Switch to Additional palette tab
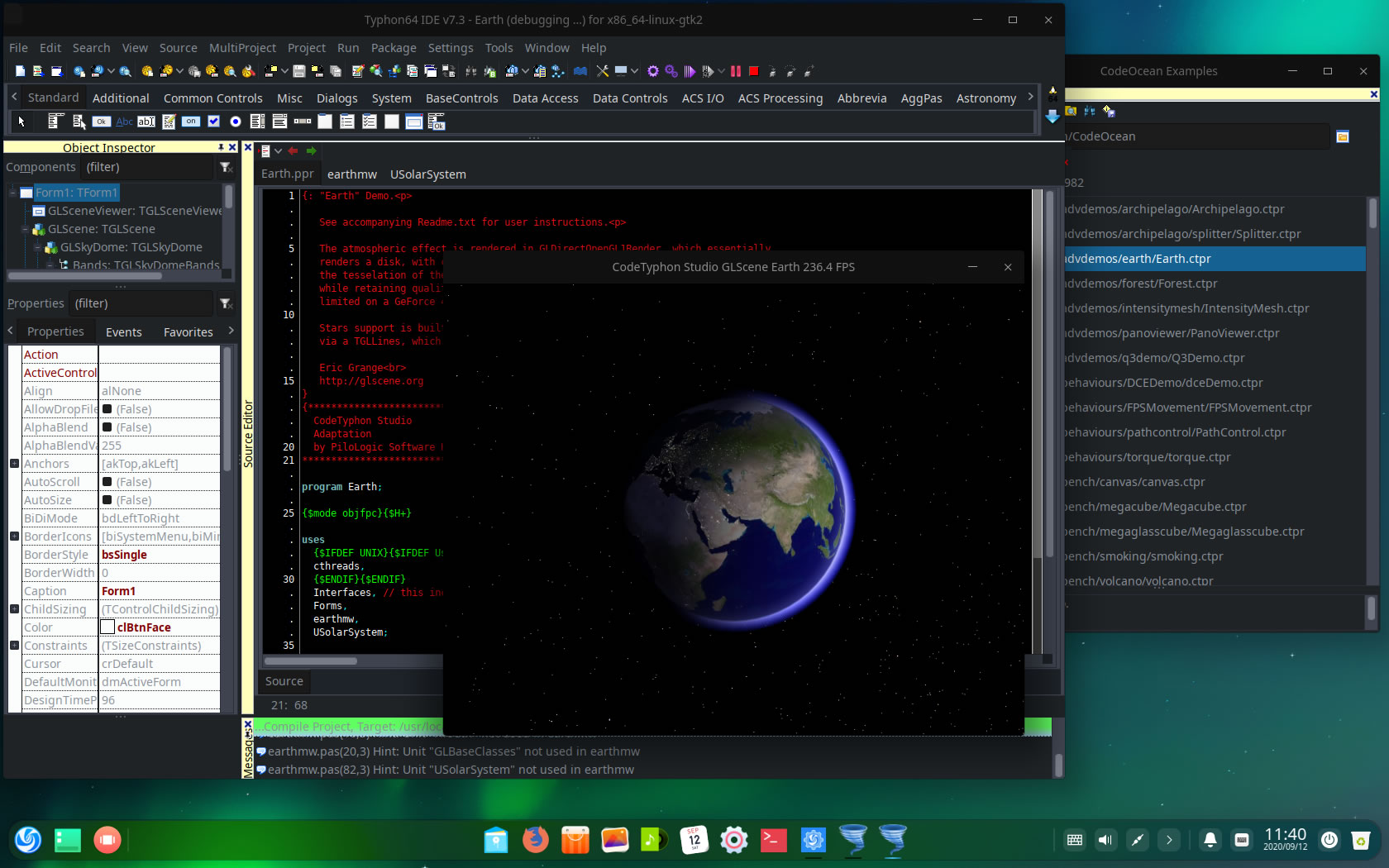 coord(121,98)
